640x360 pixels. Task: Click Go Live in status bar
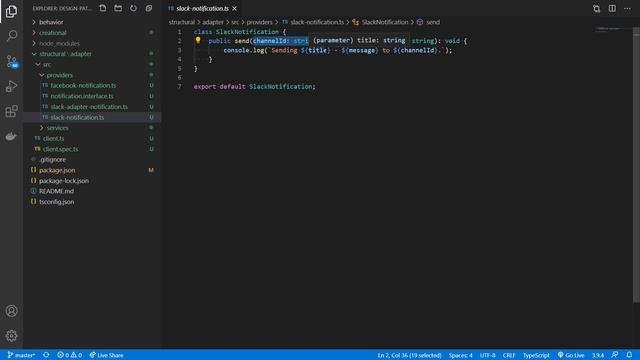[571, 355]
